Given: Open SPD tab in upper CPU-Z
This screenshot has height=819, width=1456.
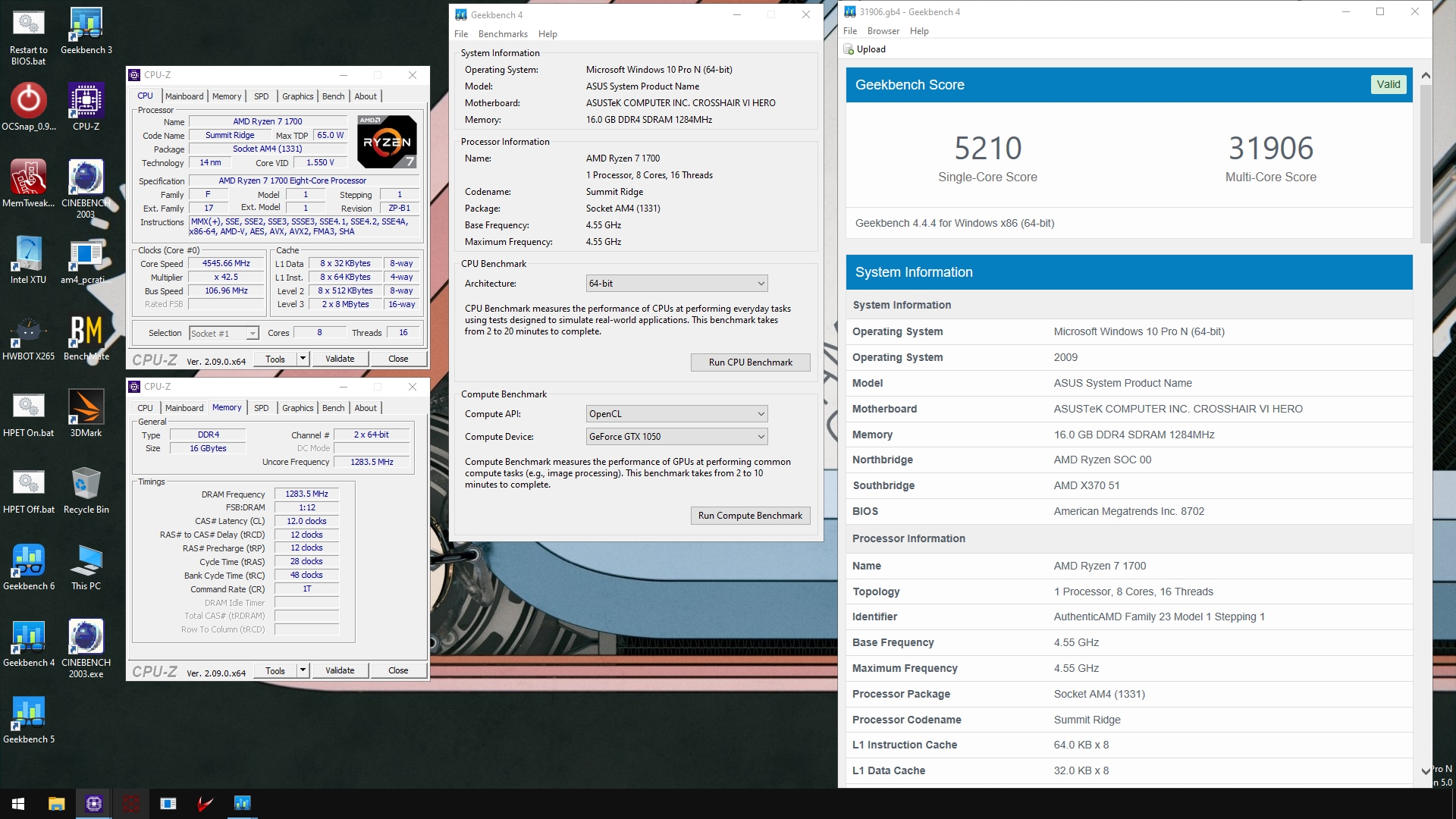Looking at the screenshot, I should [262, 96].
